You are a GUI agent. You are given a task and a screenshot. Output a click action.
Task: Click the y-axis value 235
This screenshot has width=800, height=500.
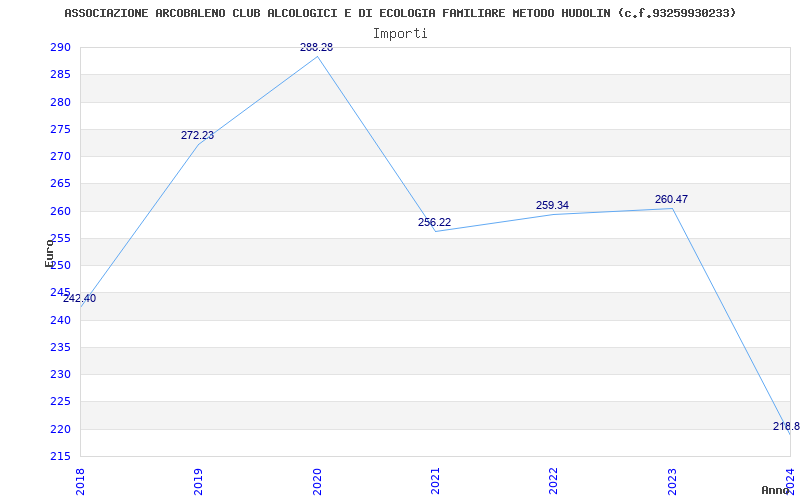click(x=60, y=347)
